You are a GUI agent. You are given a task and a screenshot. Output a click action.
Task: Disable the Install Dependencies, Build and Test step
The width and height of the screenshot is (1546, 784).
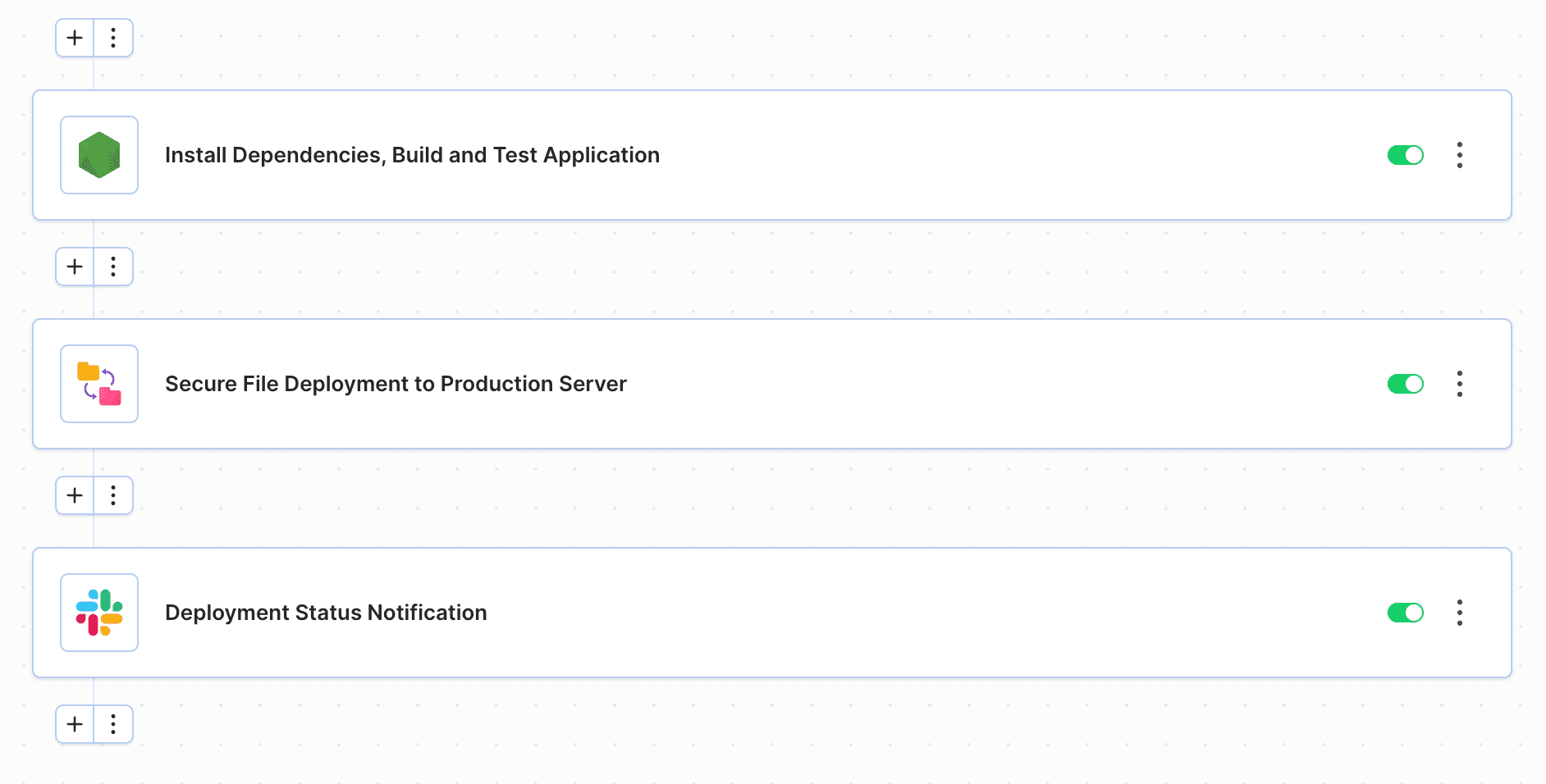click(x=1406, y=155)
